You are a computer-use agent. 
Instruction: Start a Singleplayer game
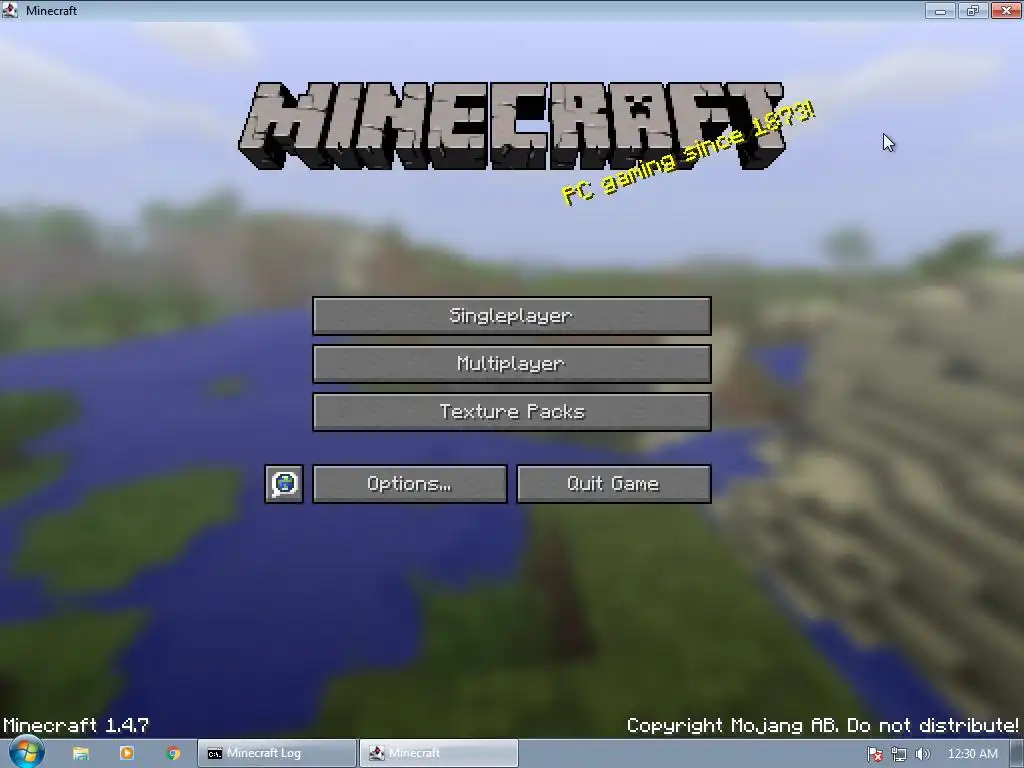pos(512,316)
